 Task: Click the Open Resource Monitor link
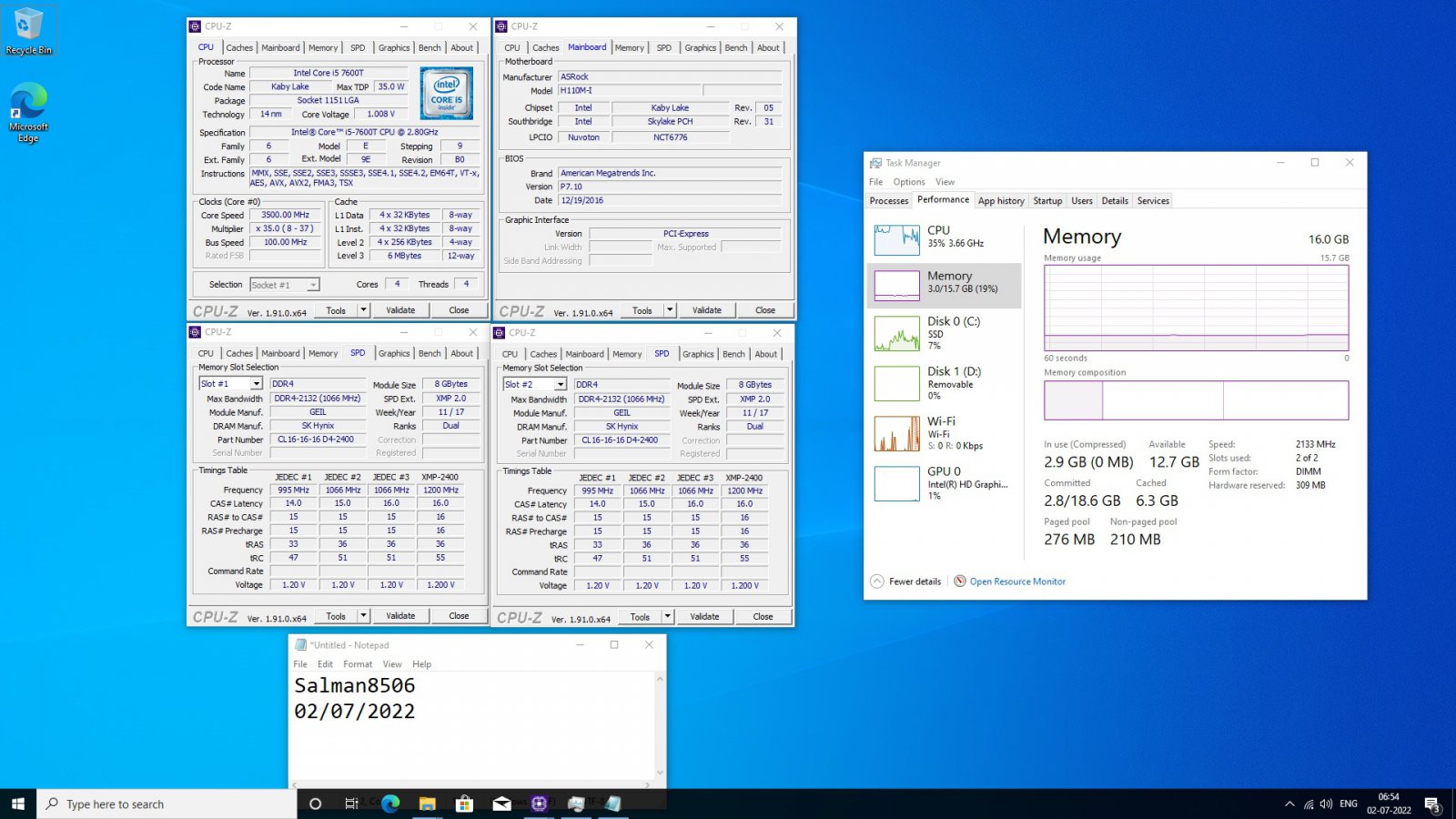click(x=1016, y=581)
